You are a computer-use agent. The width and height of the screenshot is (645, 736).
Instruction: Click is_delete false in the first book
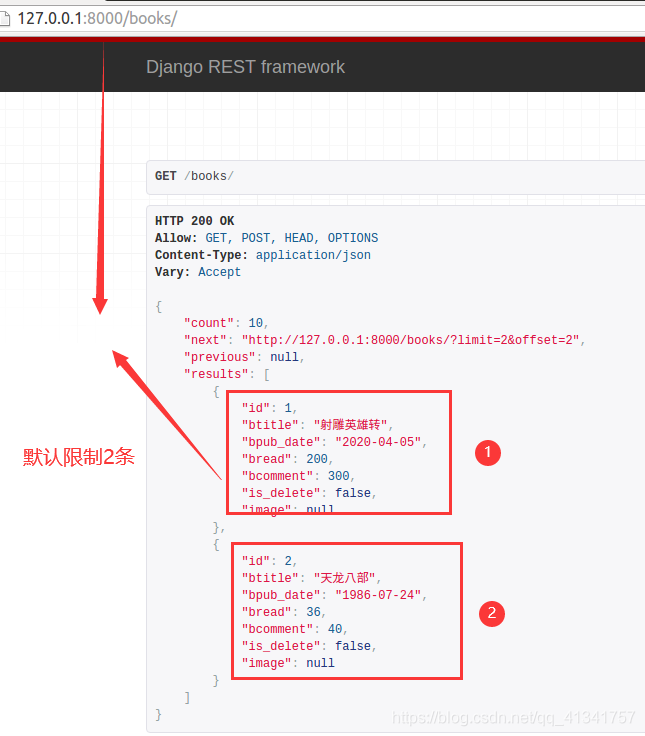point(308,493)
